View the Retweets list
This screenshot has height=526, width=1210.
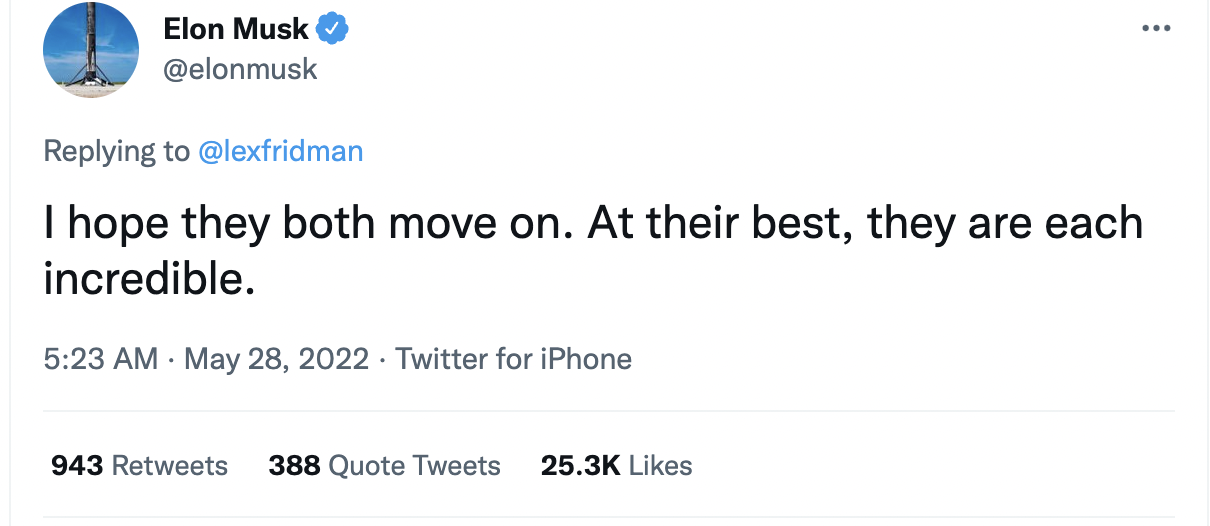point(170,465)
